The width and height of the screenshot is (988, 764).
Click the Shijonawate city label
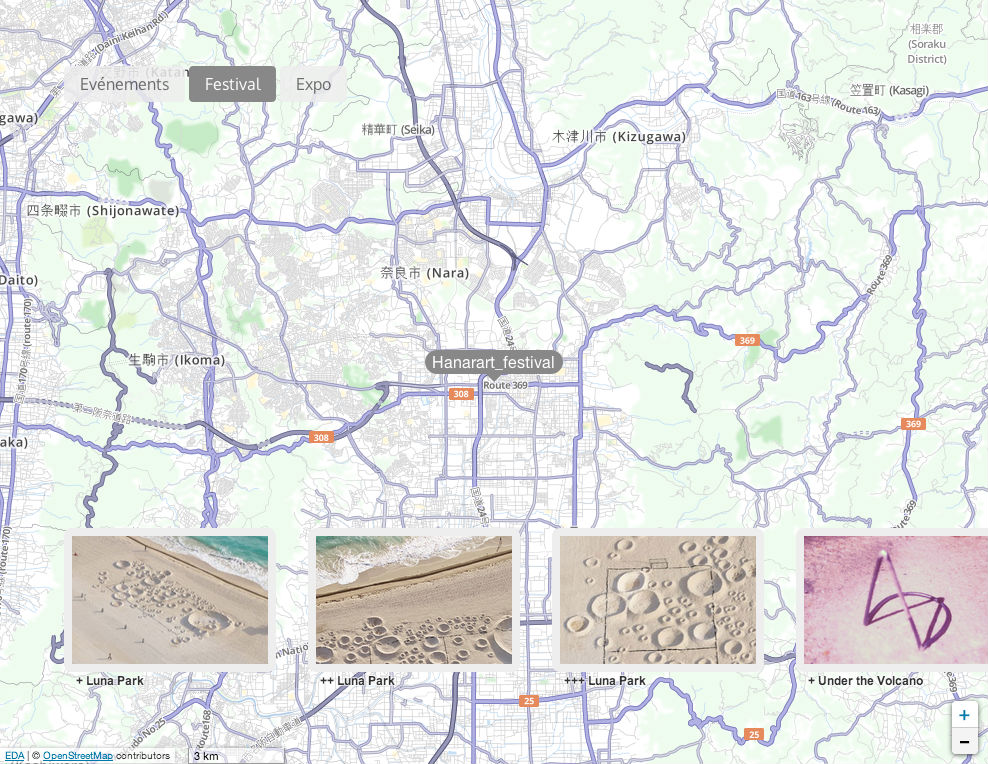(103, 210)
